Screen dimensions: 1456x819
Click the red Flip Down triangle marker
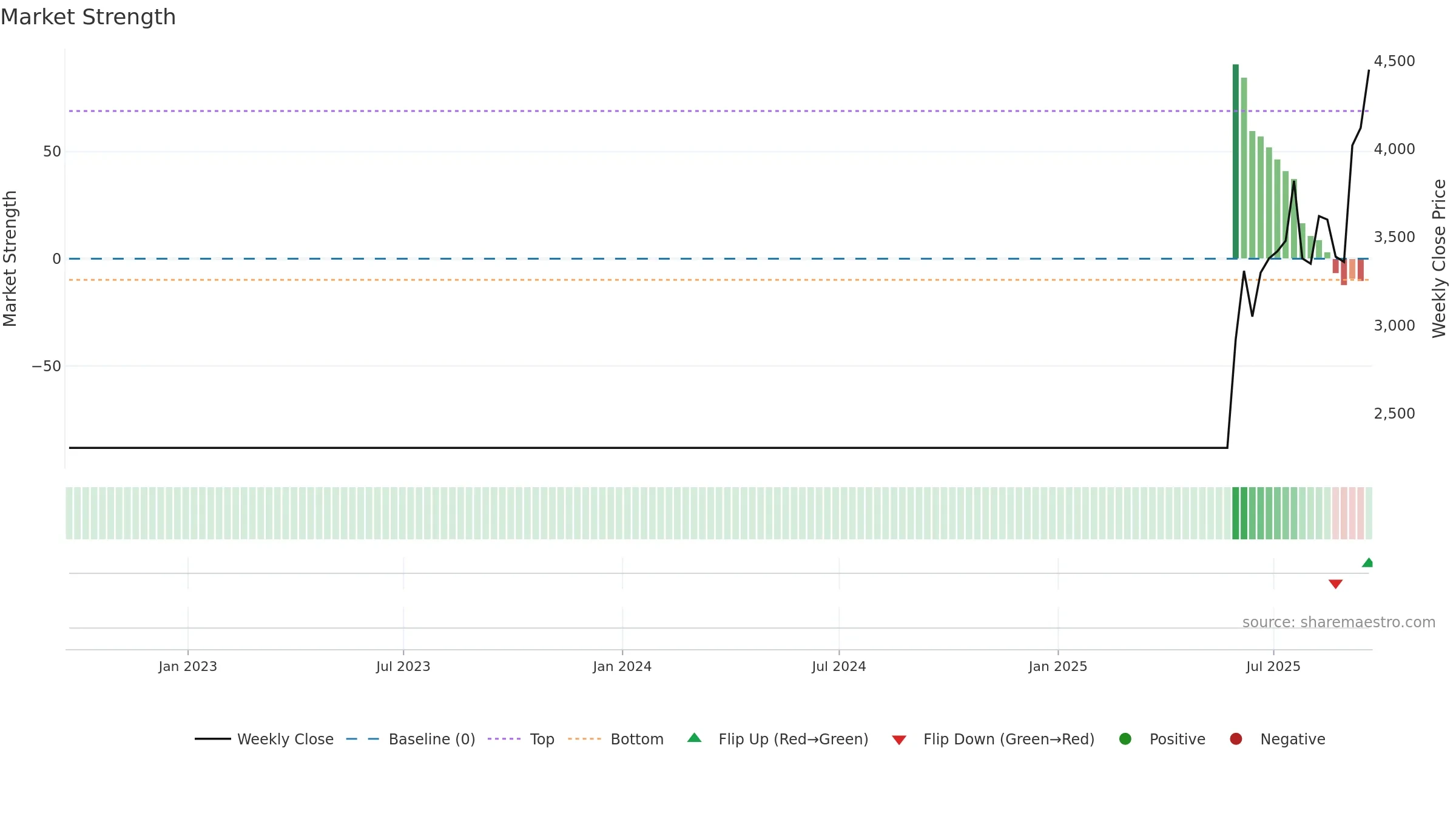tap(1335, 584)
